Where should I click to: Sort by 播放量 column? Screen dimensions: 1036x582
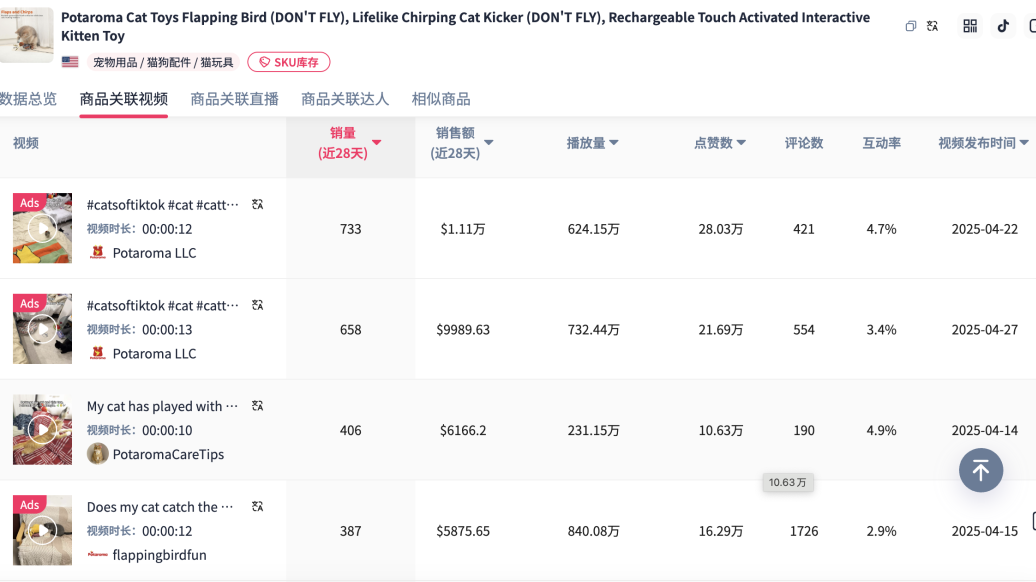592,143
